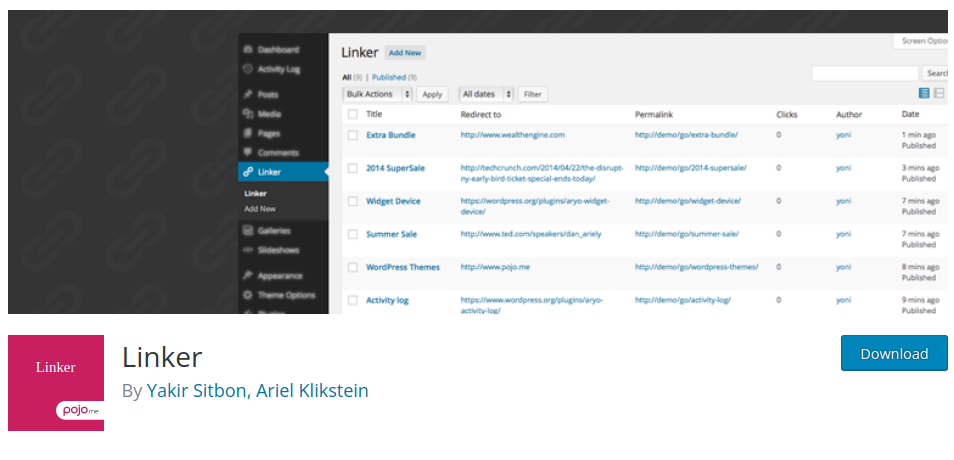Click the Activity Log clock icon
954x460 pixels.
248,69
